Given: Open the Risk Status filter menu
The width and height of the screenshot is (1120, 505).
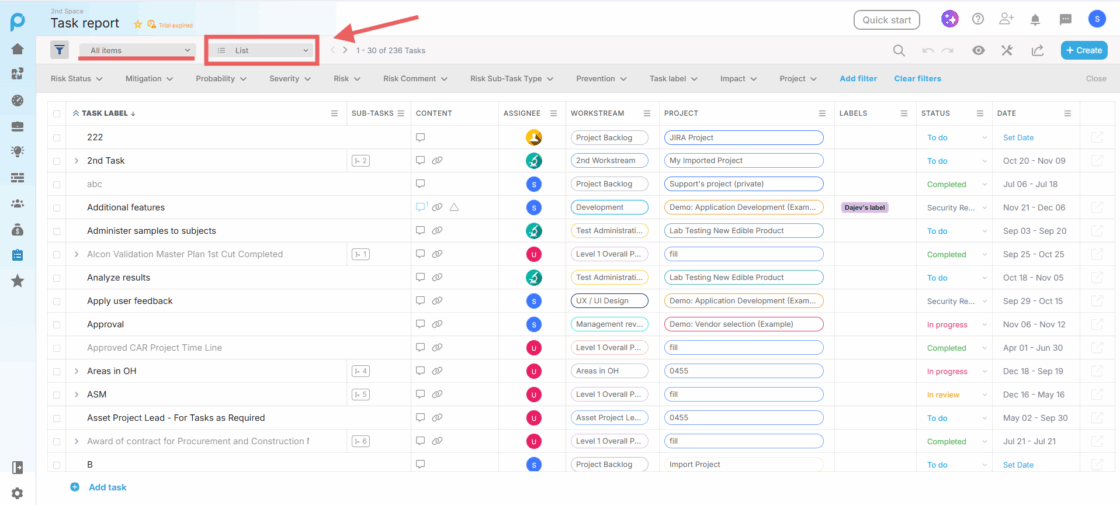Looking at the screenshot, I should 78,78.
